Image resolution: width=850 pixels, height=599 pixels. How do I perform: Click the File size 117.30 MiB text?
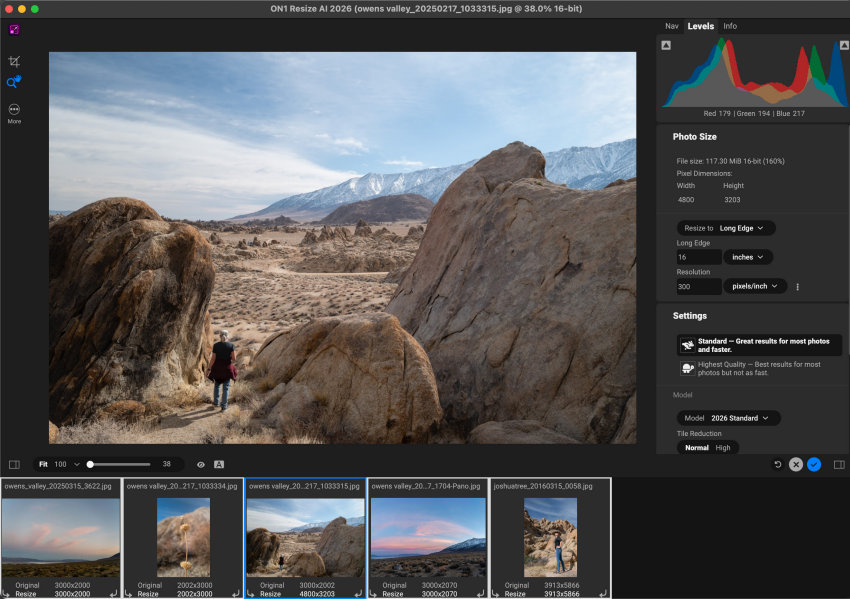click(x=730, y=161)
